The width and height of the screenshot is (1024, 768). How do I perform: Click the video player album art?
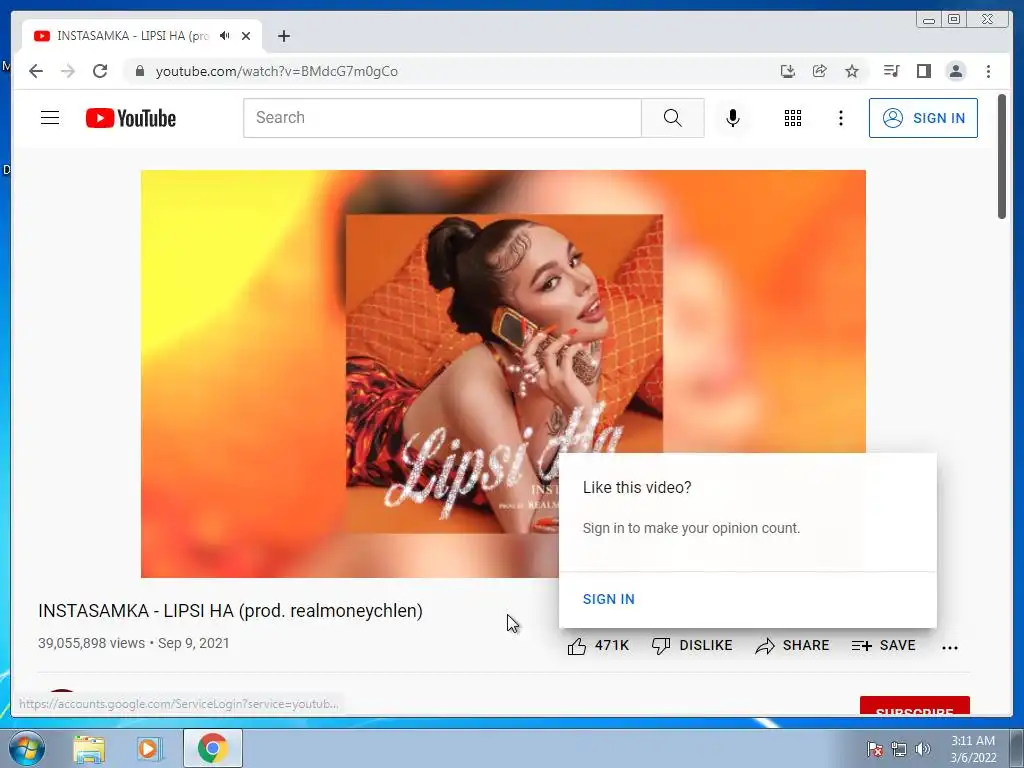(503, 374)
